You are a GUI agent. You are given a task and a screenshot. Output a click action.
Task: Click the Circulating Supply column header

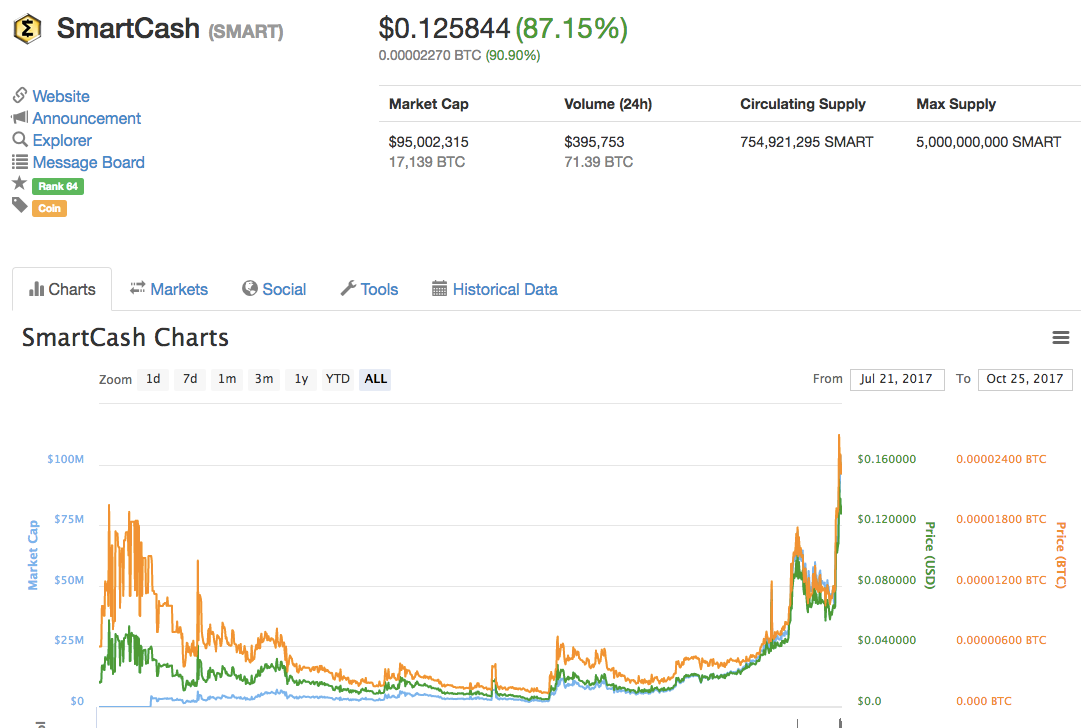pos(802,104)
